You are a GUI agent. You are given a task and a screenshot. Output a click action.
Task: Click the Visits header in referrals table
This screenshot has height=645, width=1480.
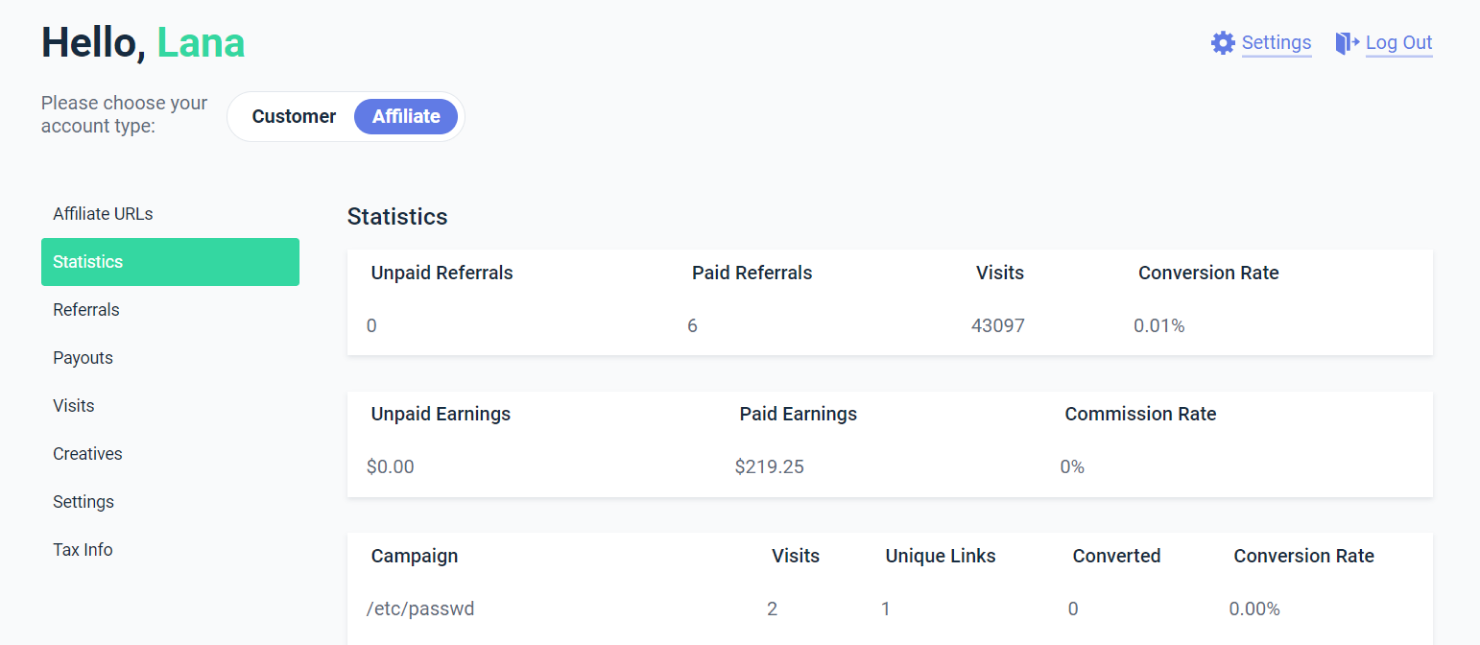[x=1000, y=273]
